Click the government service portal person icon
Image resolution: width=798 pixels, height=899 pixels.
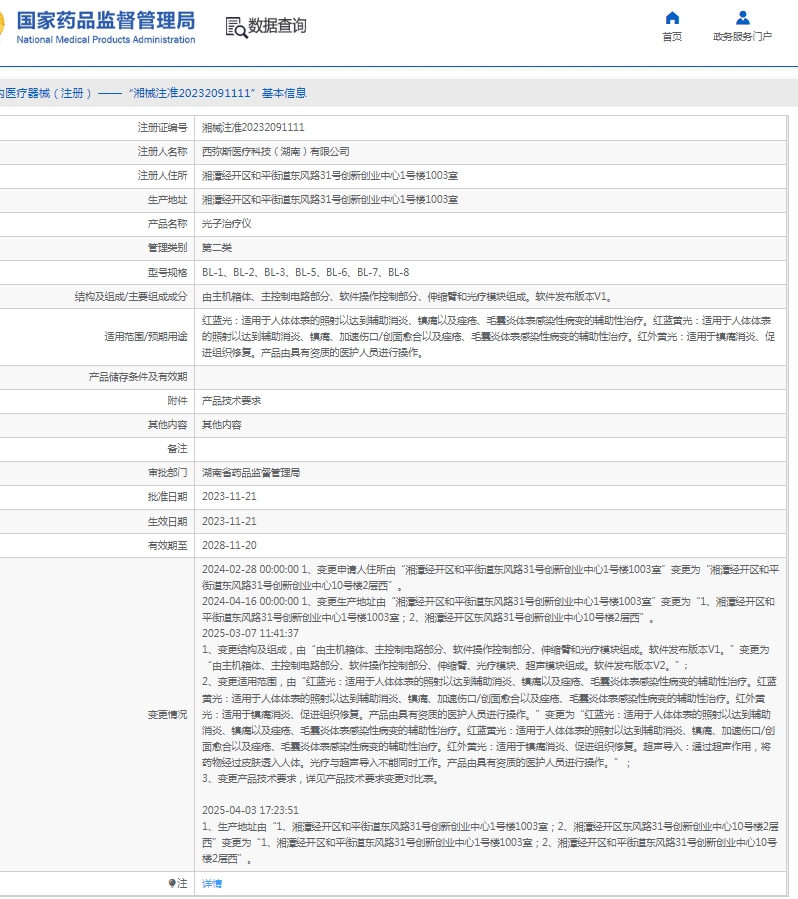[742, 18]
